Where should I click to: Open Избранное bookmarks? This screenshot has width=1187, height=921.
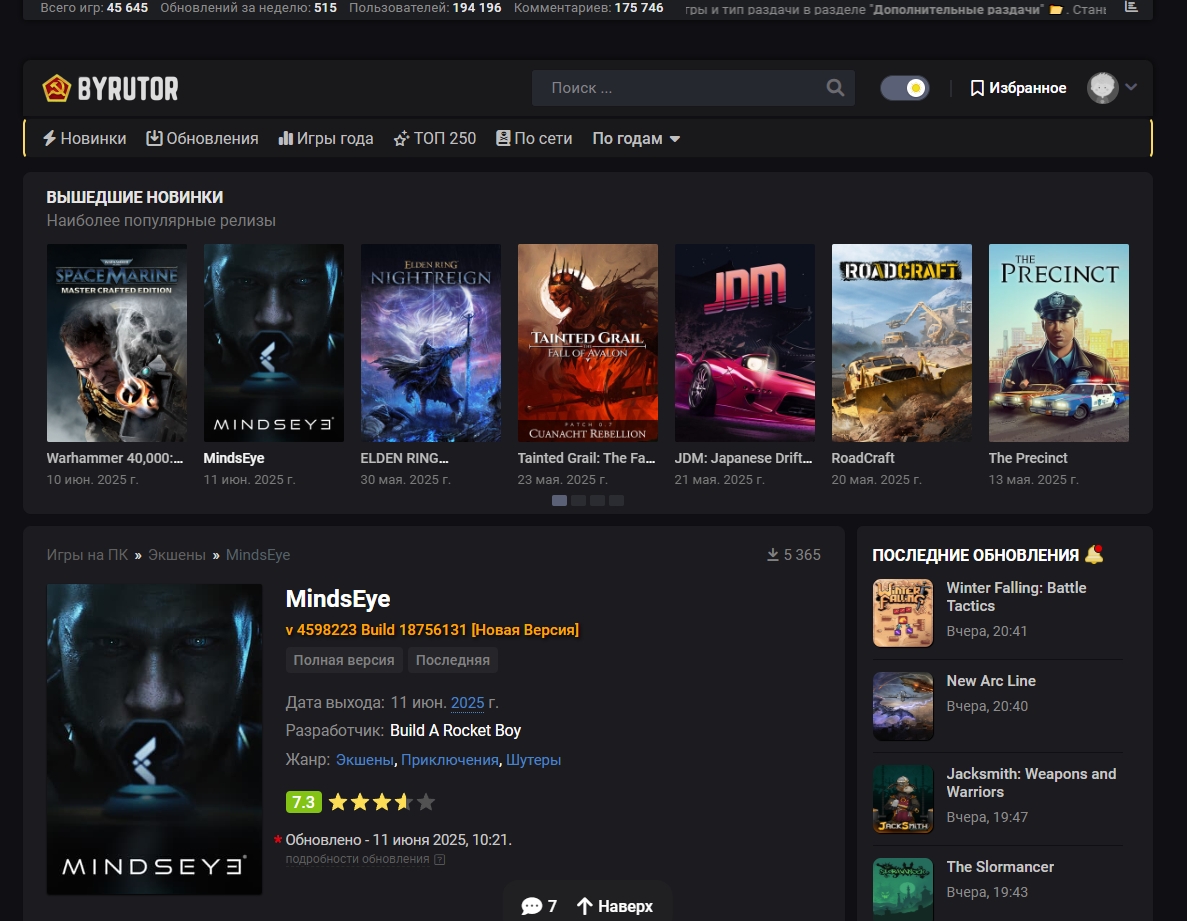pyautogui.click(x=1018, y=88)
